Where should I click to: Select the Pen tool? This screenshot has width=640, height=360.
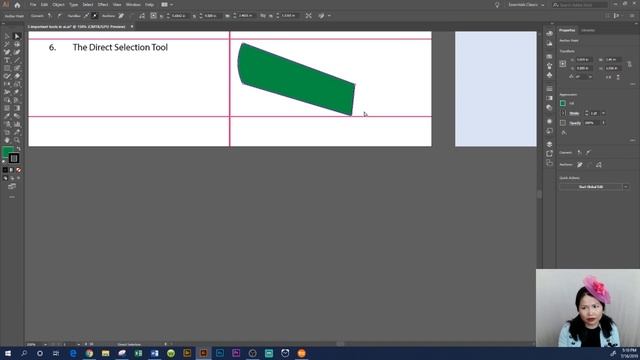point(7,52)
